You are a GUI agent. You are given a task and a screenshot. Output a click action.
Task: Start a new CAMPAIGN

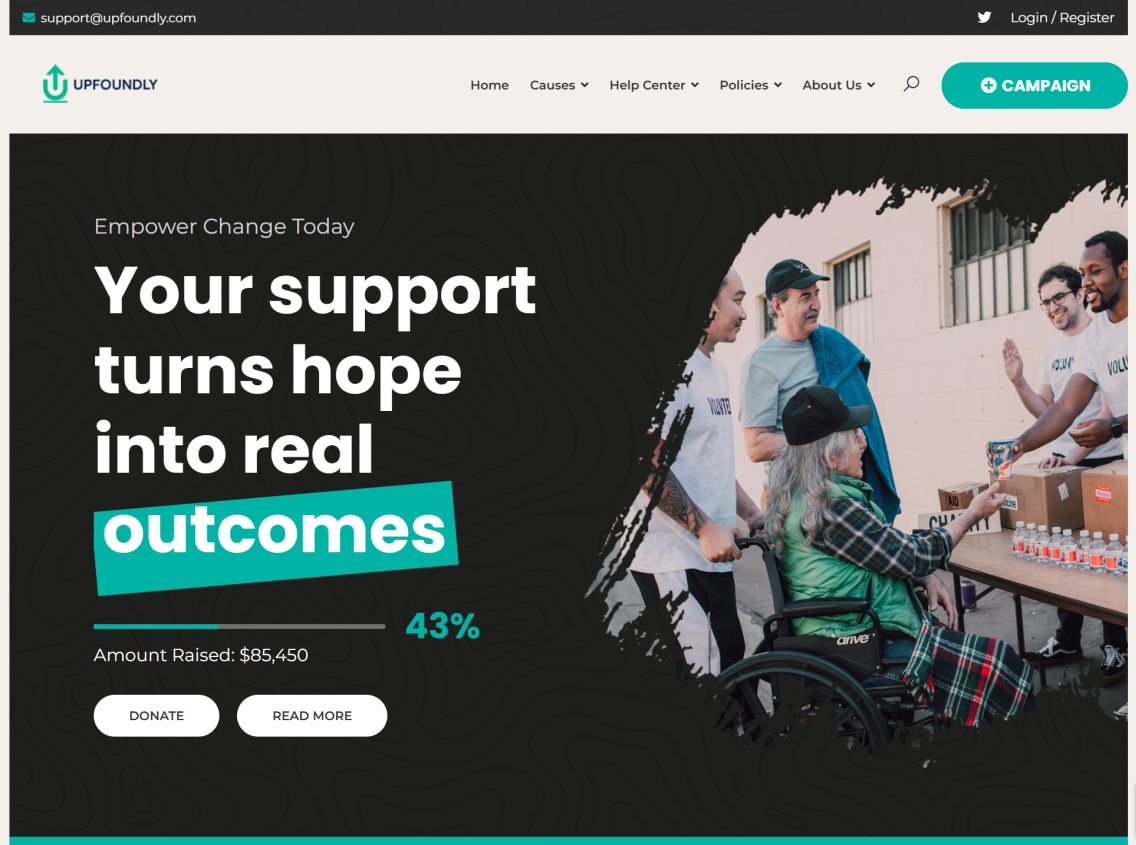click(1035, 86)
